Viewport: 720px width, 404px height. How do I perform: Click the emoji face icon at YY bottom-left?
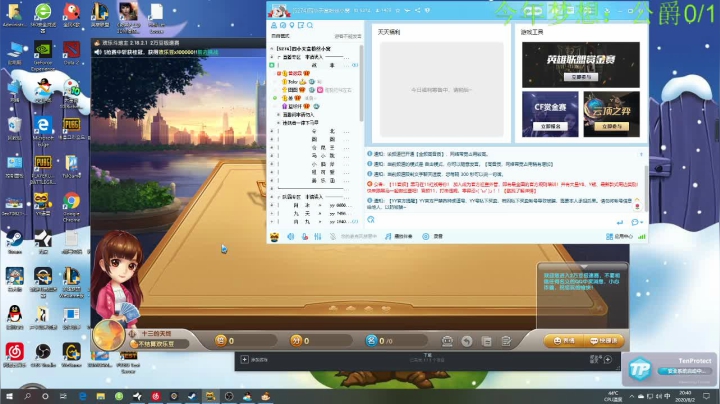pyautogui.click(x=274, y=236)
